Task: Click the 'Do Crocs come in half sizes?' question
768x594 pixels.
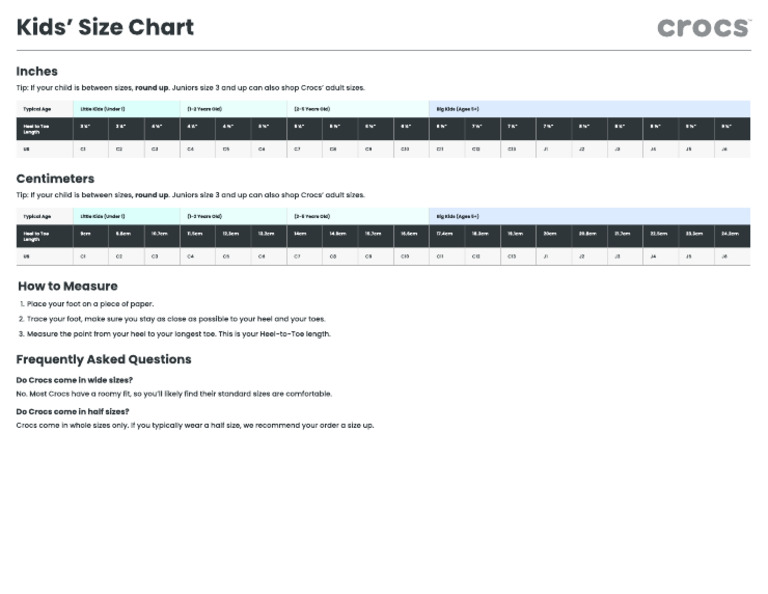Action: [x=72, y=411]
